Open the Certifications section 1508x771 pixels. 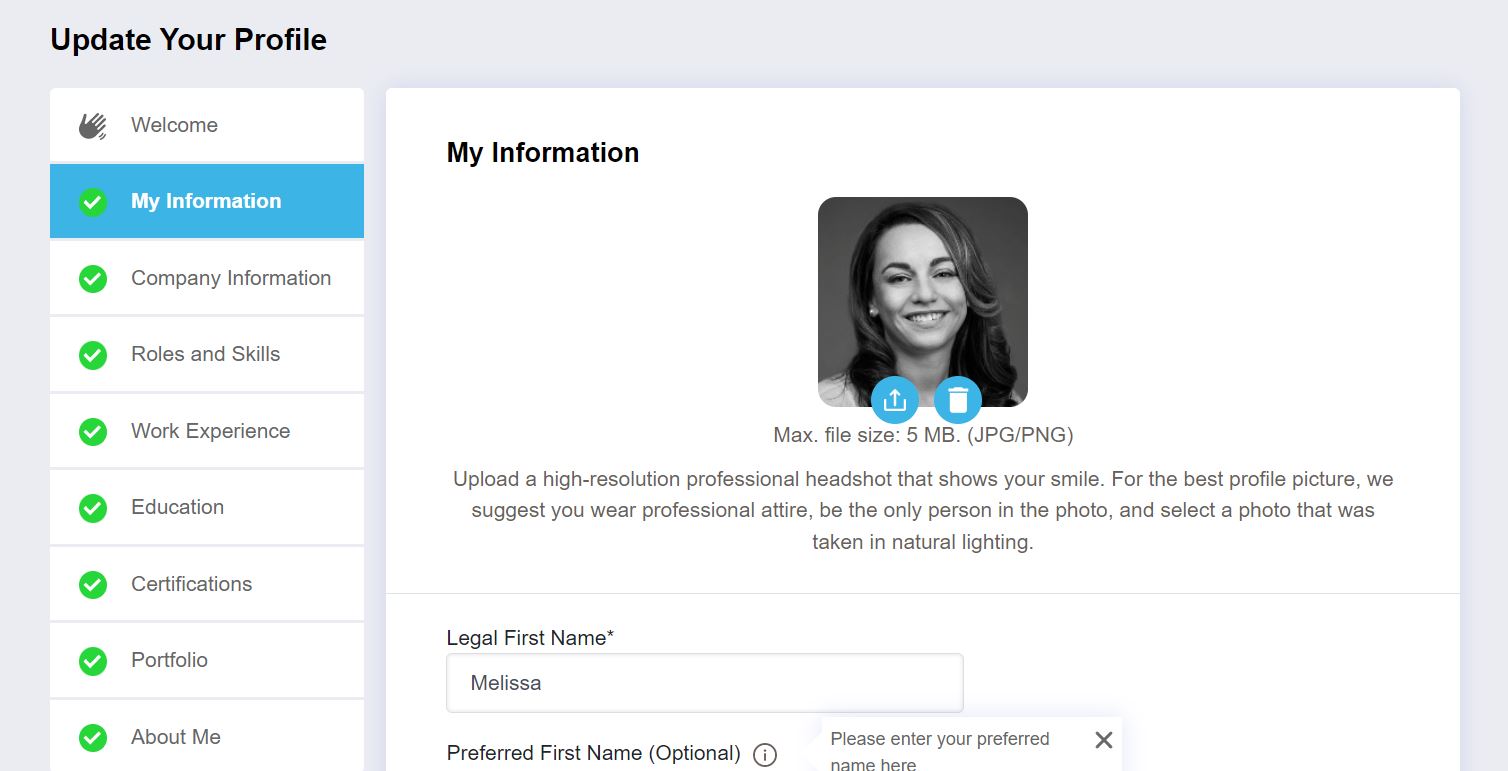(191, 583)
